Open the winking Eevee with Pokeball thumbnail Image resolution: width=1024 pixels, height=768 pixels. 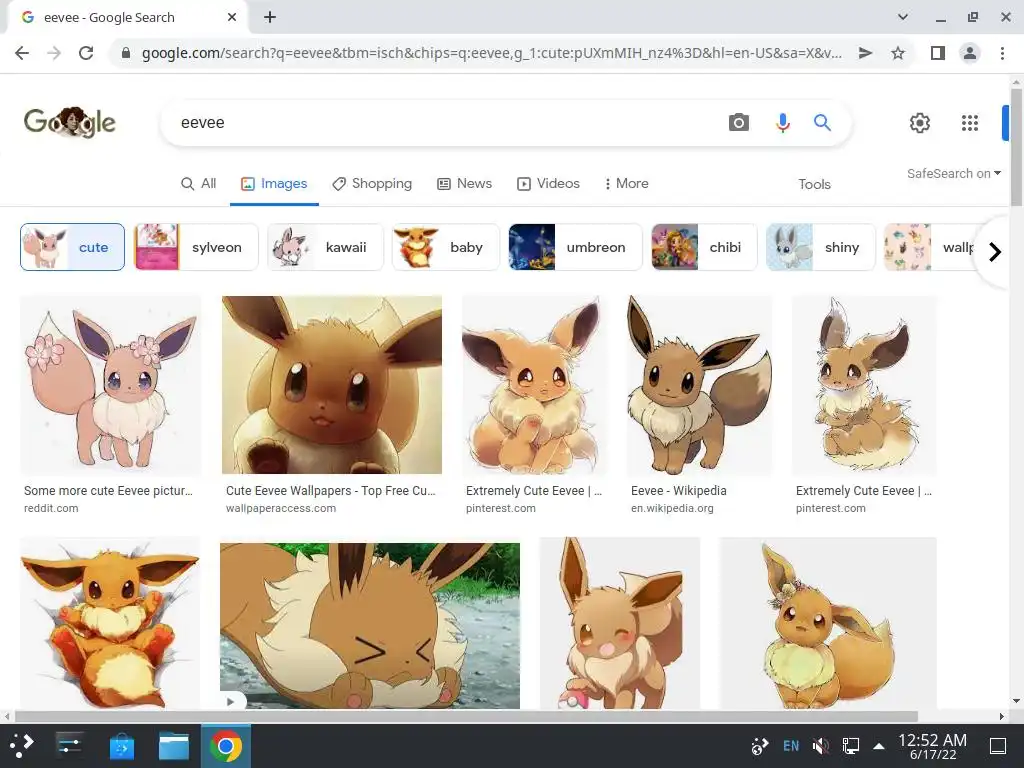(620, 623)
